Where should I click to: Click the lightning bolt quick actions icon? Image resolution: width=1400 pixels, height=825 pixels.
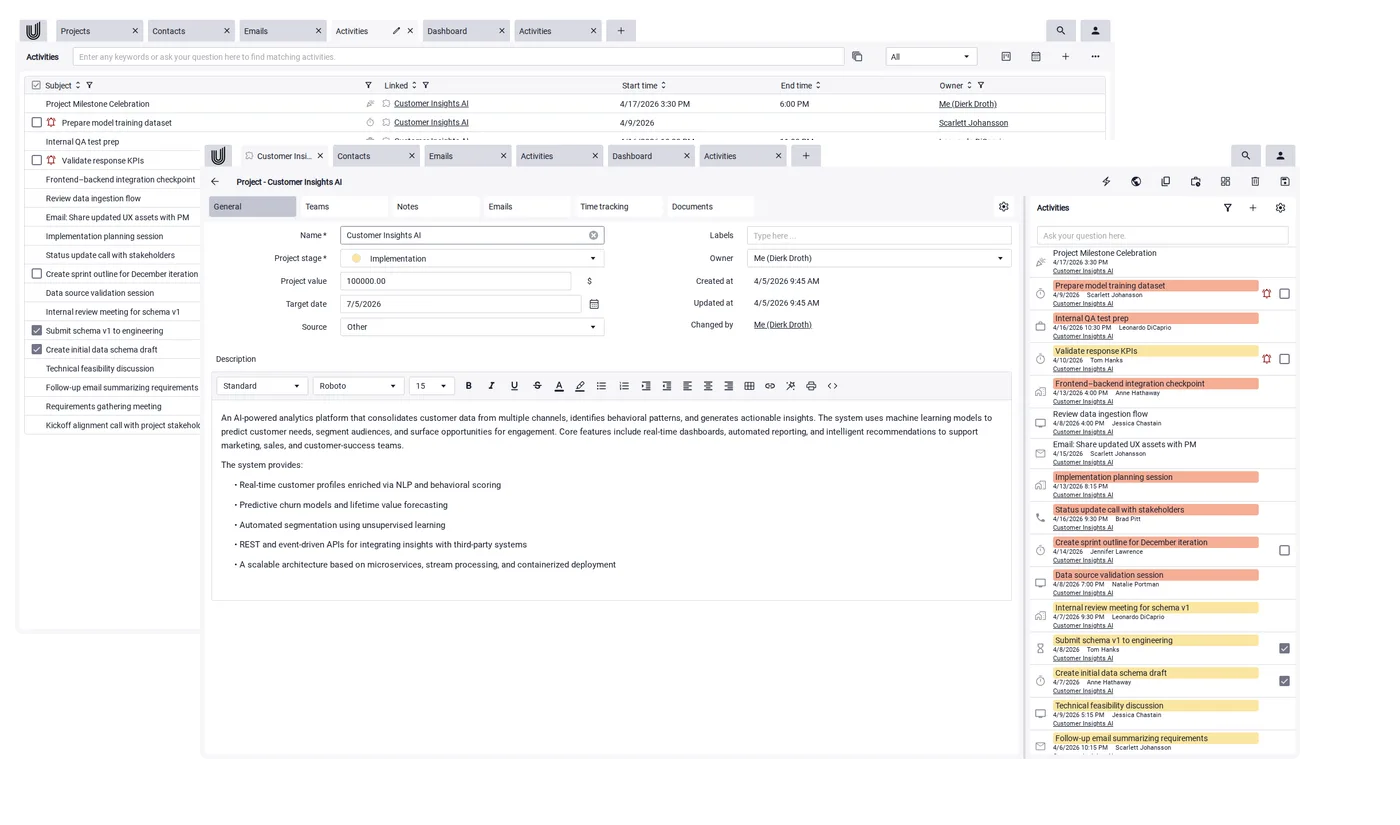click(x=1106, y=182)
